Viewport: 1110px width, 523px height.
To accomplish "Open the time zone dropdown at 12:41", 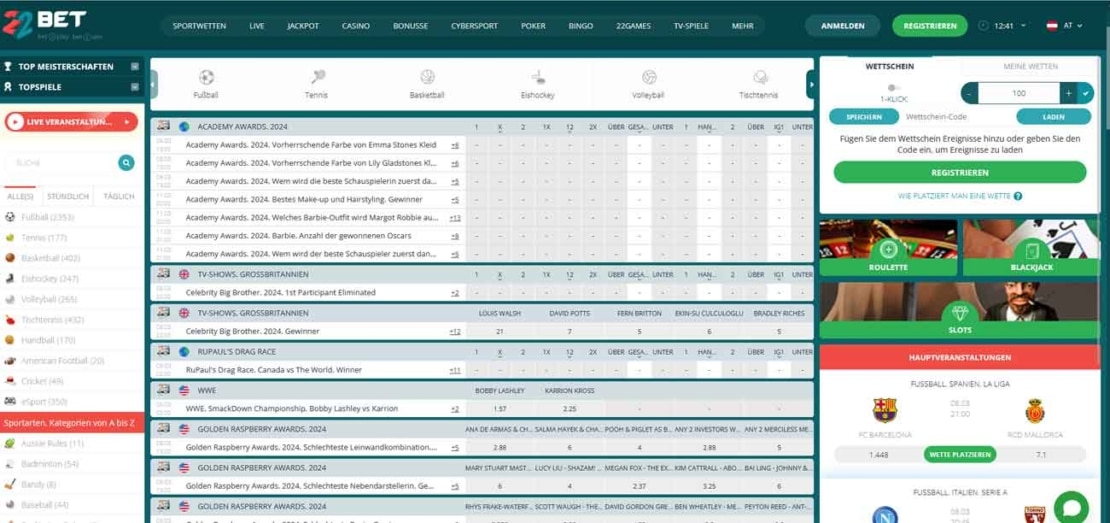I will pos(1023,25).
